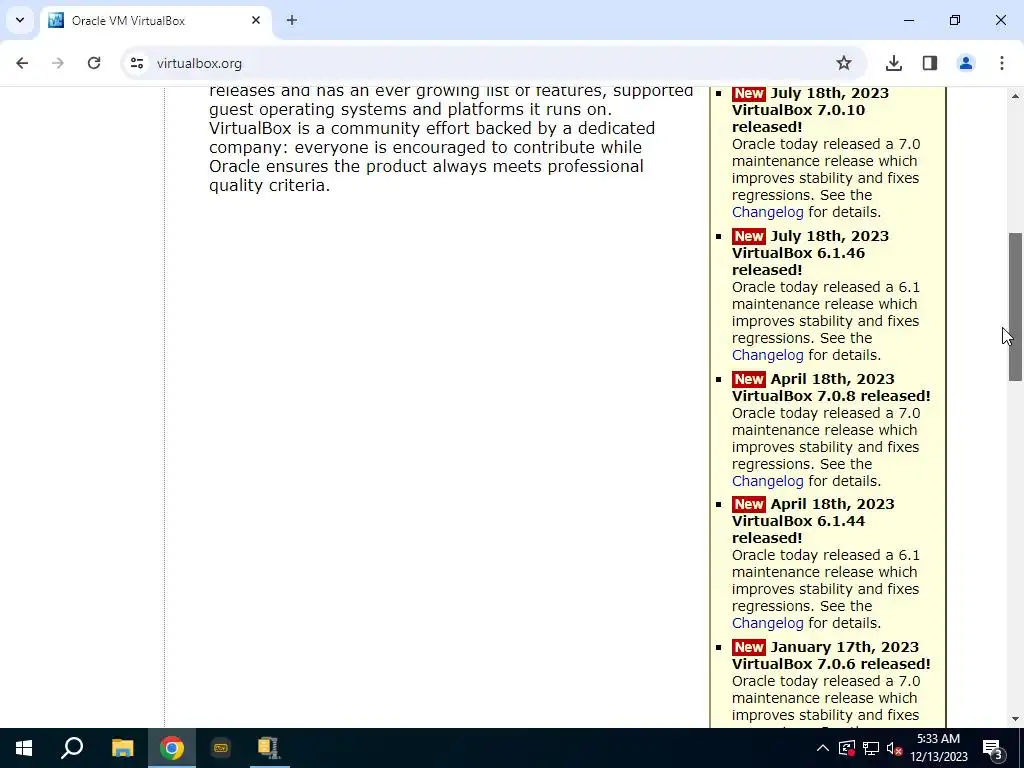Open Chrome side panel
Screen dimensions: 1024x768
pos(930,63)
